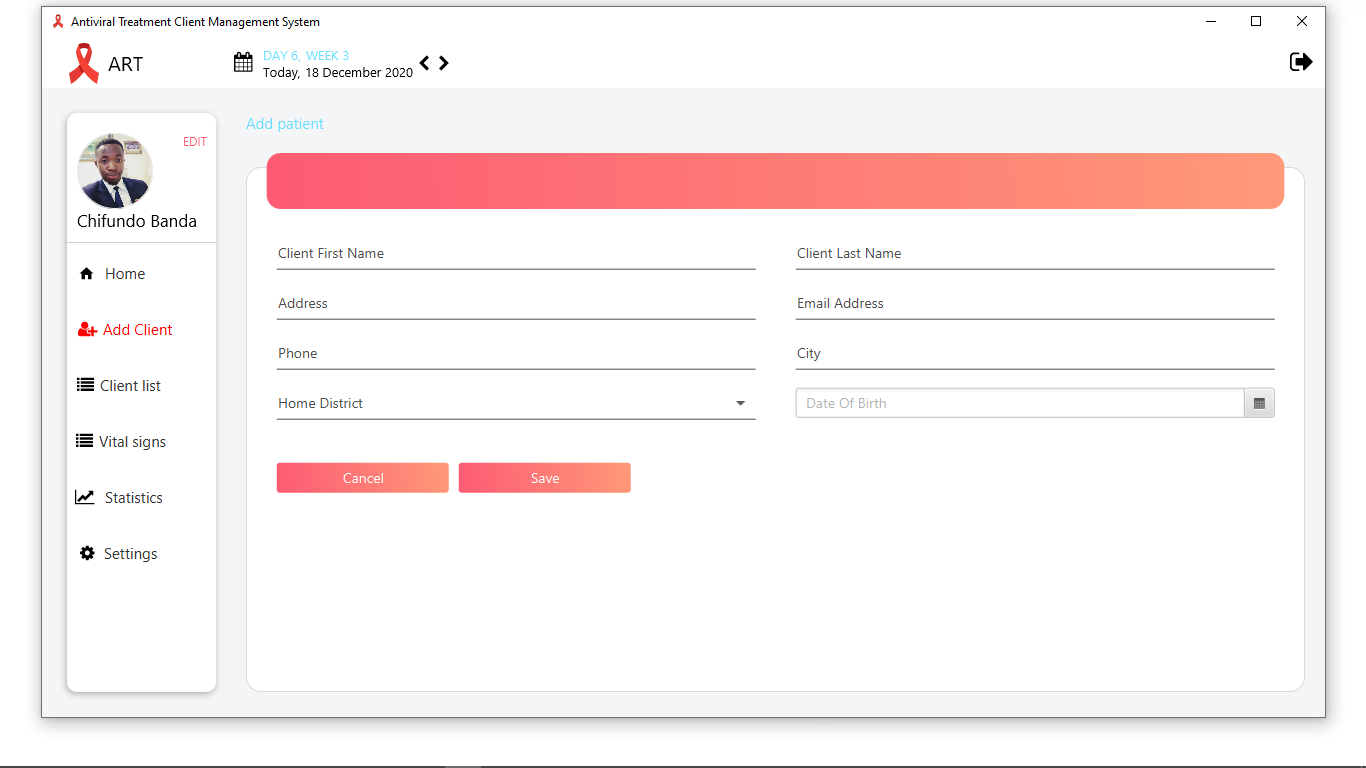Switch to the Client list section
The height and width of the screenshot is (768, 1366).
tap(129, 384)
